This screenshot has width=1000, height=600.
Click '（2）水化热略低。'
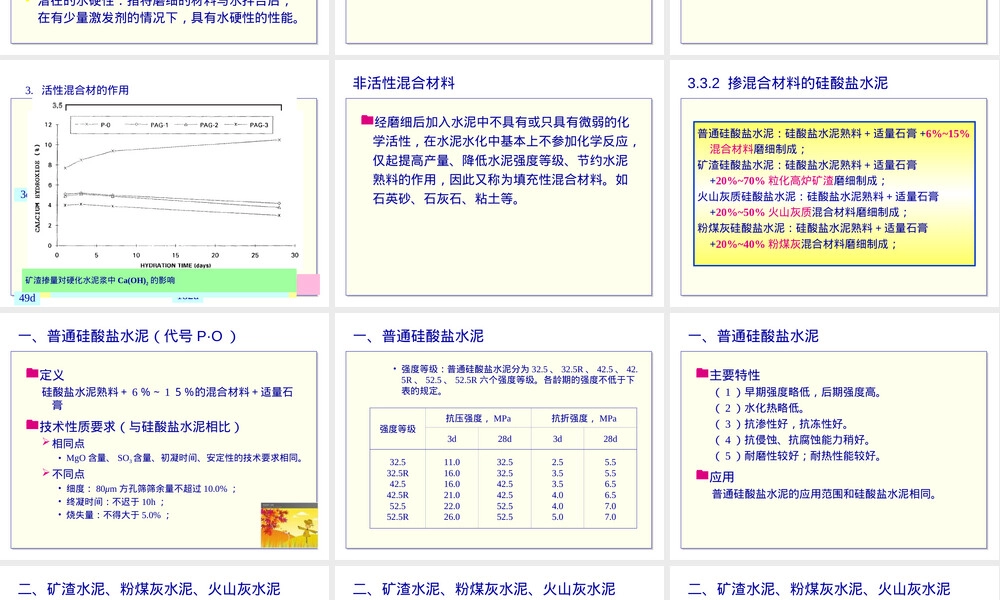pos(760,408)
